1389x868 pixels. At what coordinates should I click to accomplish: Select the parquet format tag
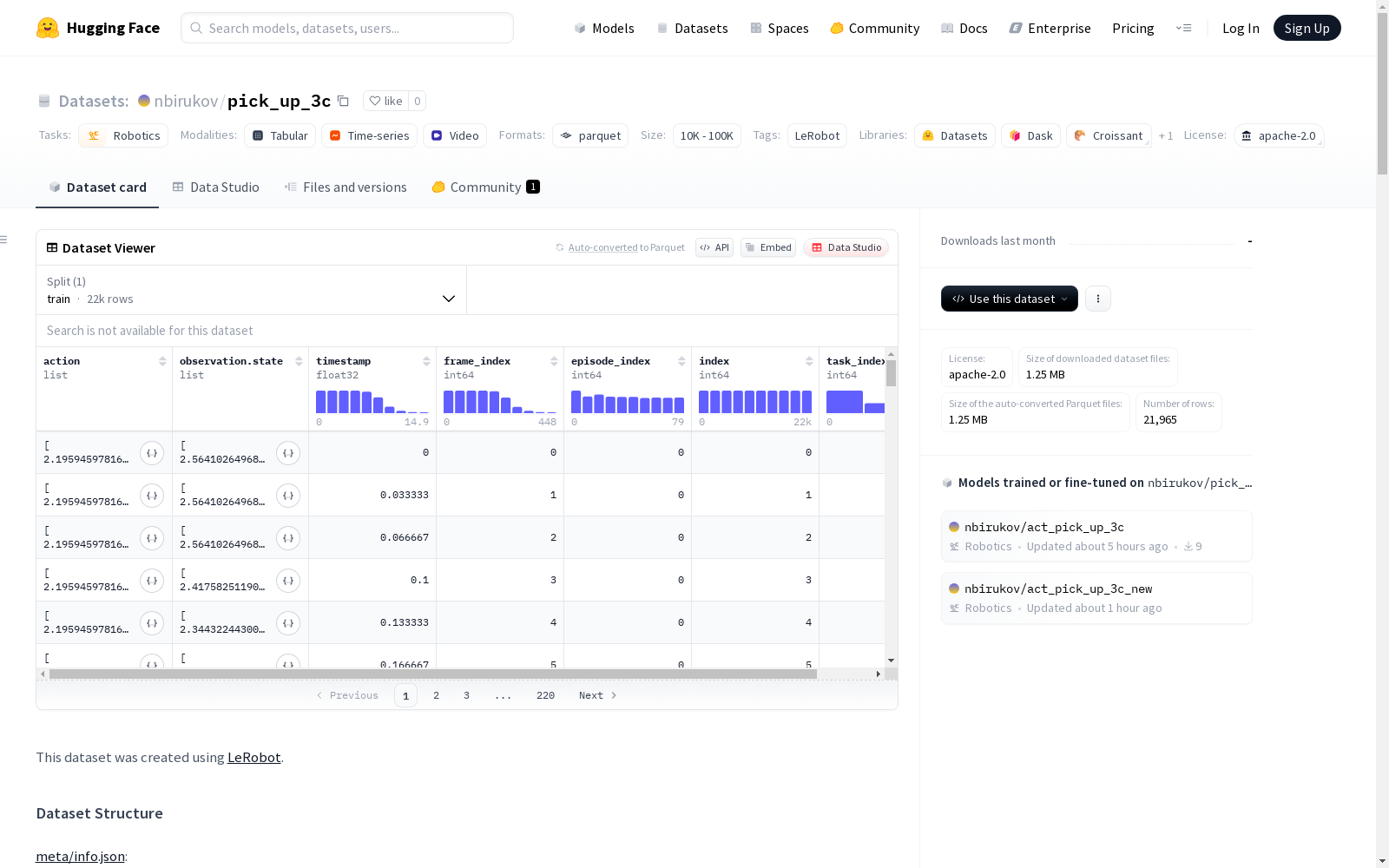tap(590, 135)
